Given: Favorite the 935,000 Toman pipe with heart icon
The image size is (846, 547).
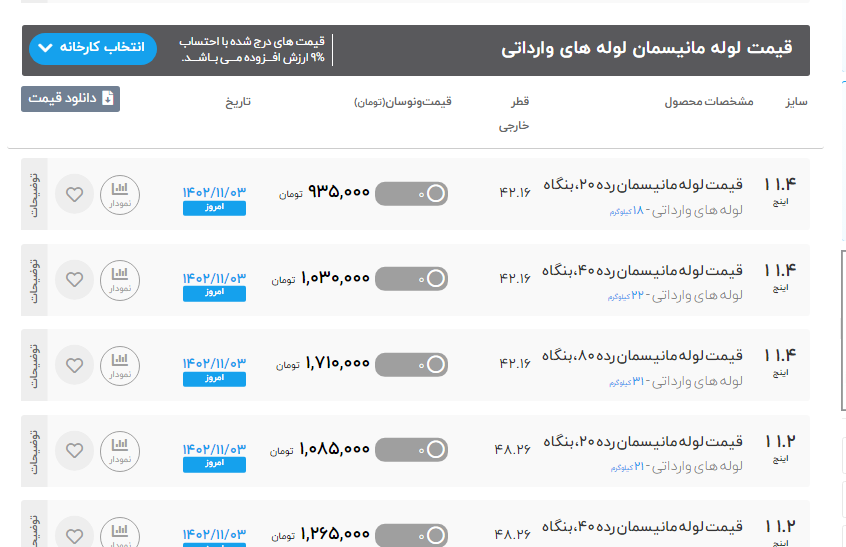Looking at the screenshot, I should [74, 193].
